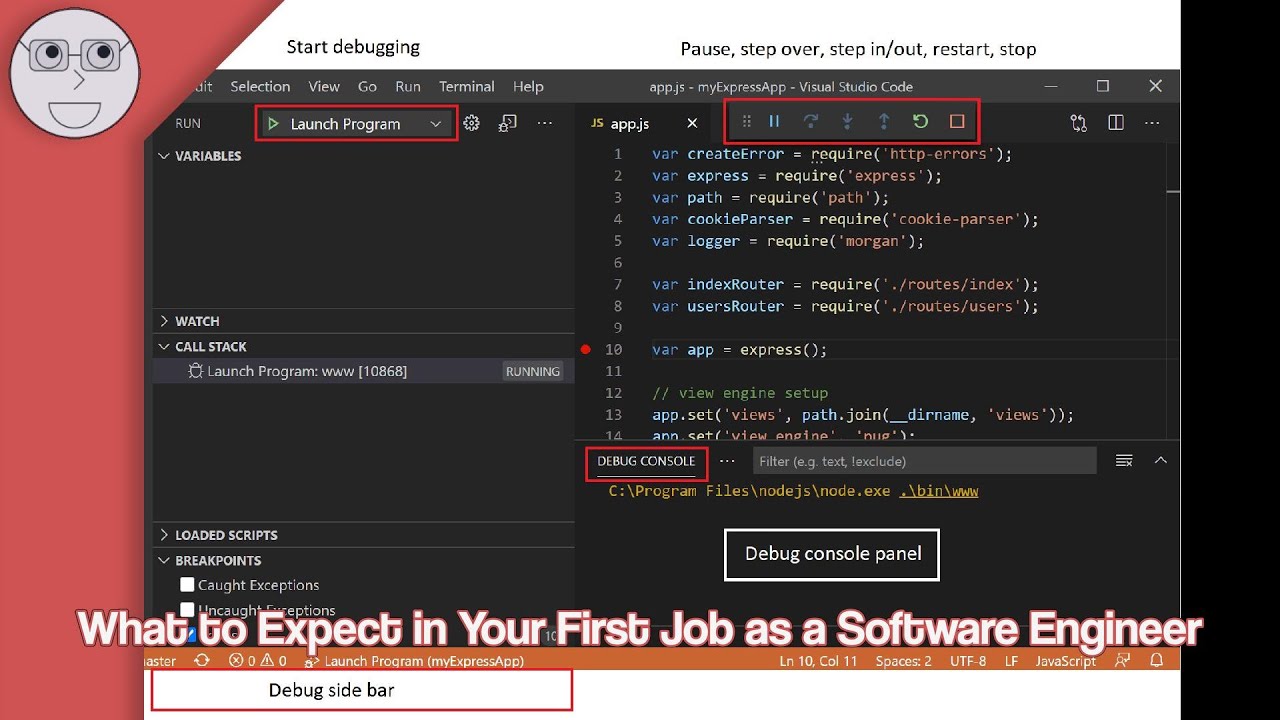Viewport: 1280px width, 720px height.
Task: Open Run view more actions ellipsis
Action: (545, 123)
